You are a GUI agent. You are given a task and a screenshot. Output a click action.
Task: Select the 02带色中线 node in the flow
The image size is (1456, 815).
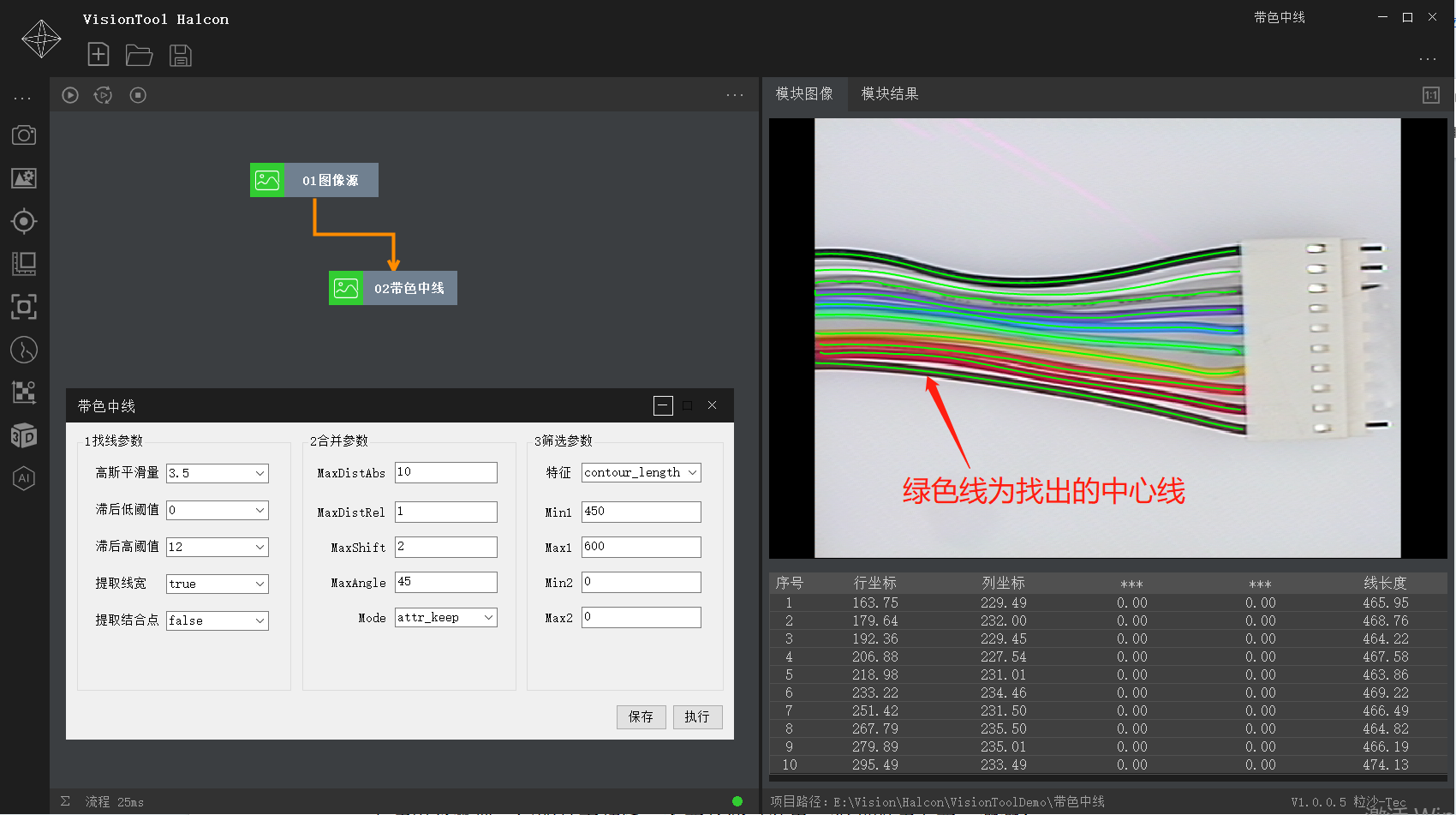pyautogui.click(x=393, y=288)
